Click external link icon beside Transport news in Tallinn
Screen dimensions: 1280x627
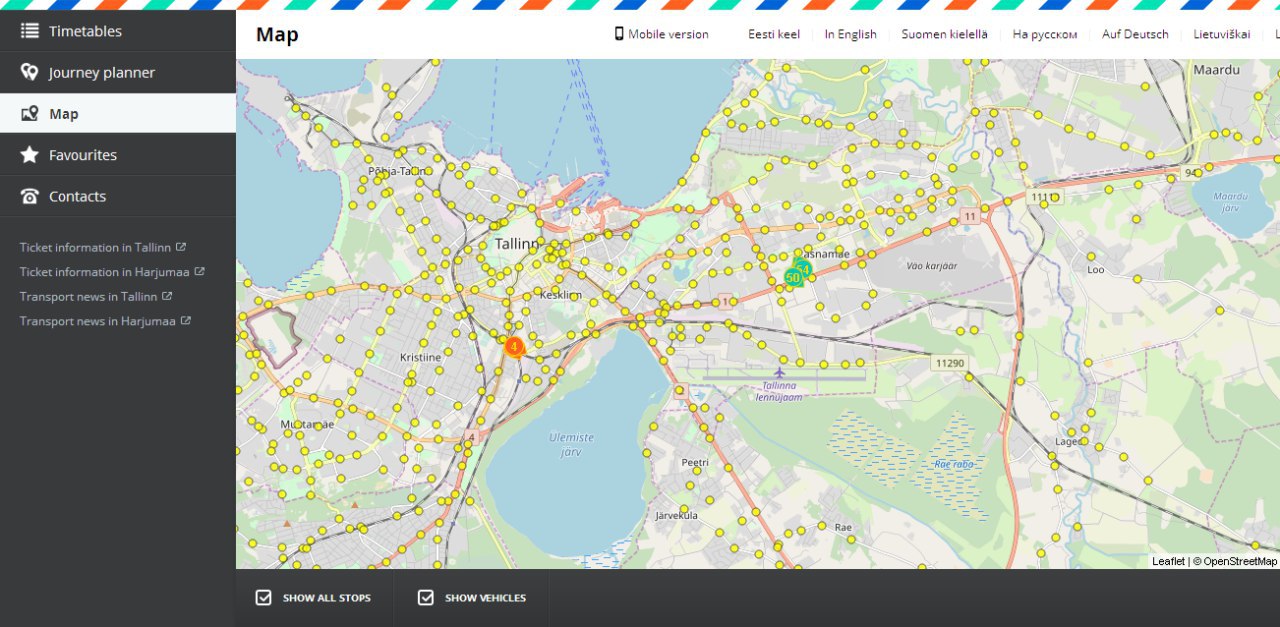coord(167,296)
